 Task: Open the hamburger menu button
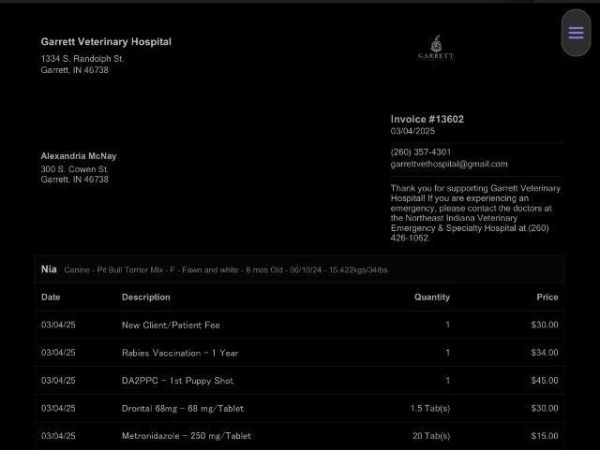tap(575, 33)
